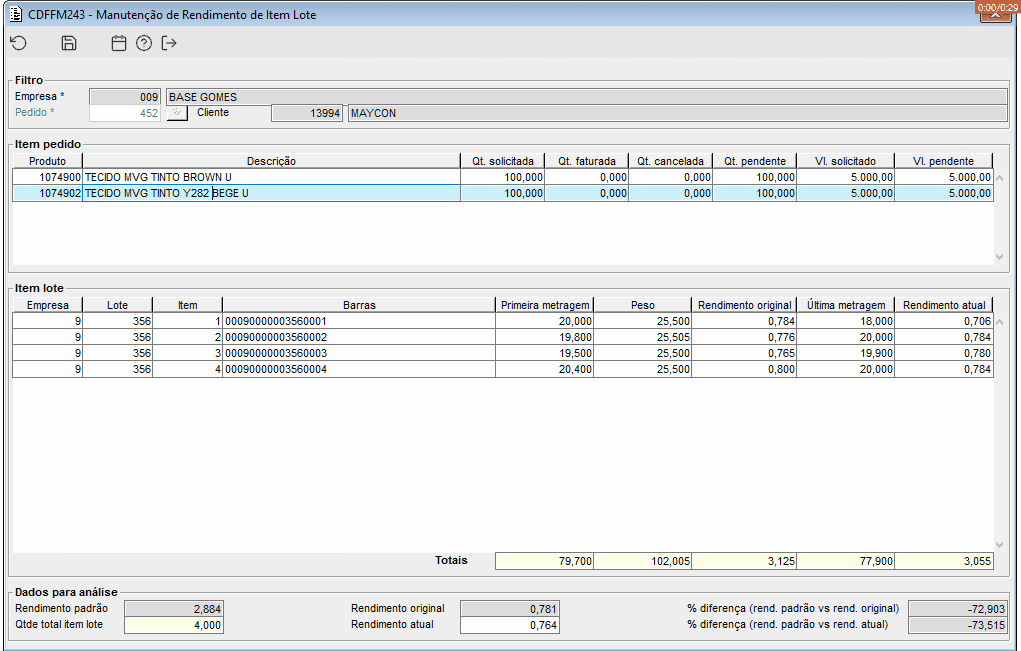Click the Rendimento original column header
1021x651 pixels.
[x=744, y=305]
